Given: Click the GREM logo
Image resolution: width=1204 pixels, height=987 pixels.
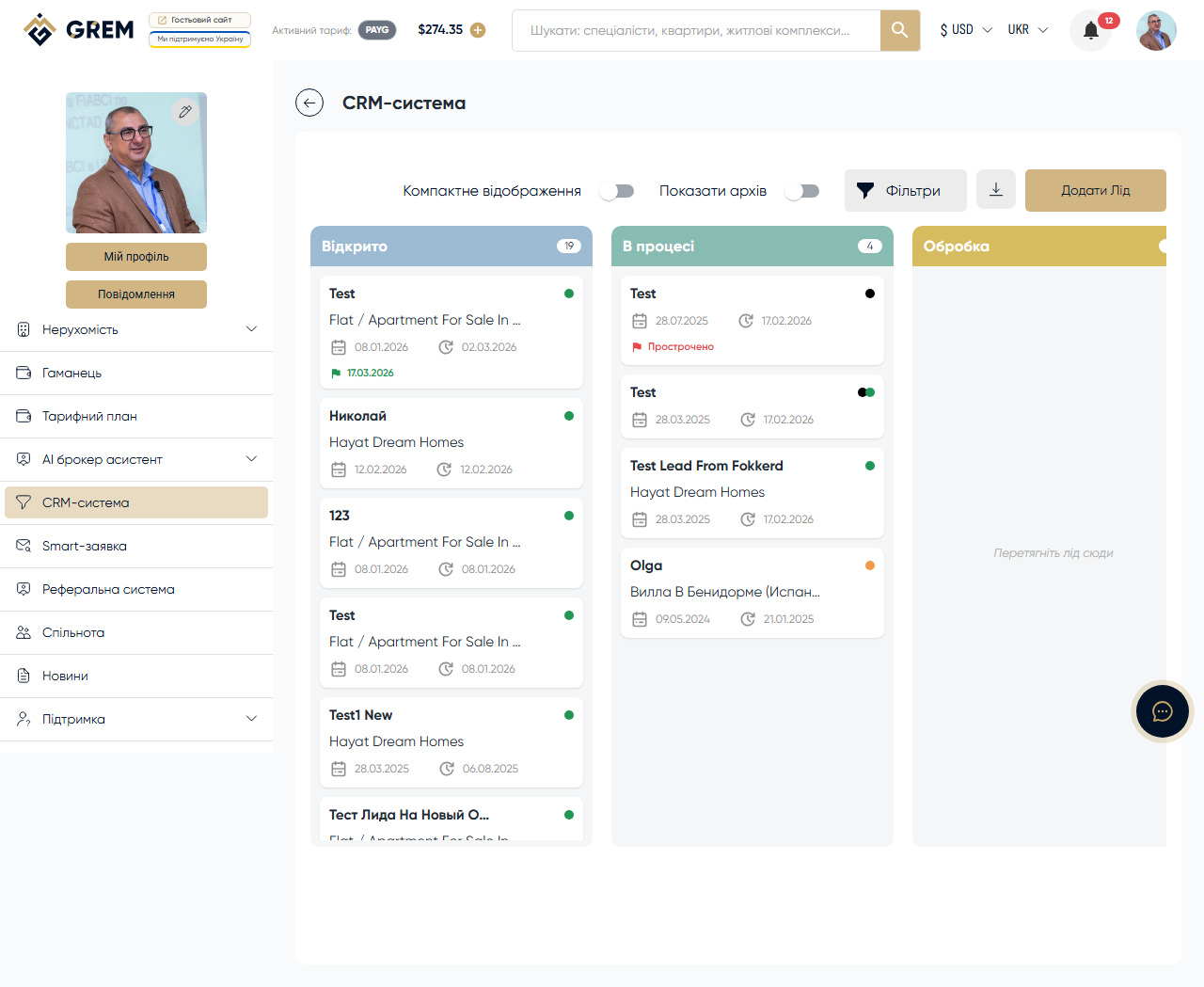Looking at the screenshot, I should 79,30.
